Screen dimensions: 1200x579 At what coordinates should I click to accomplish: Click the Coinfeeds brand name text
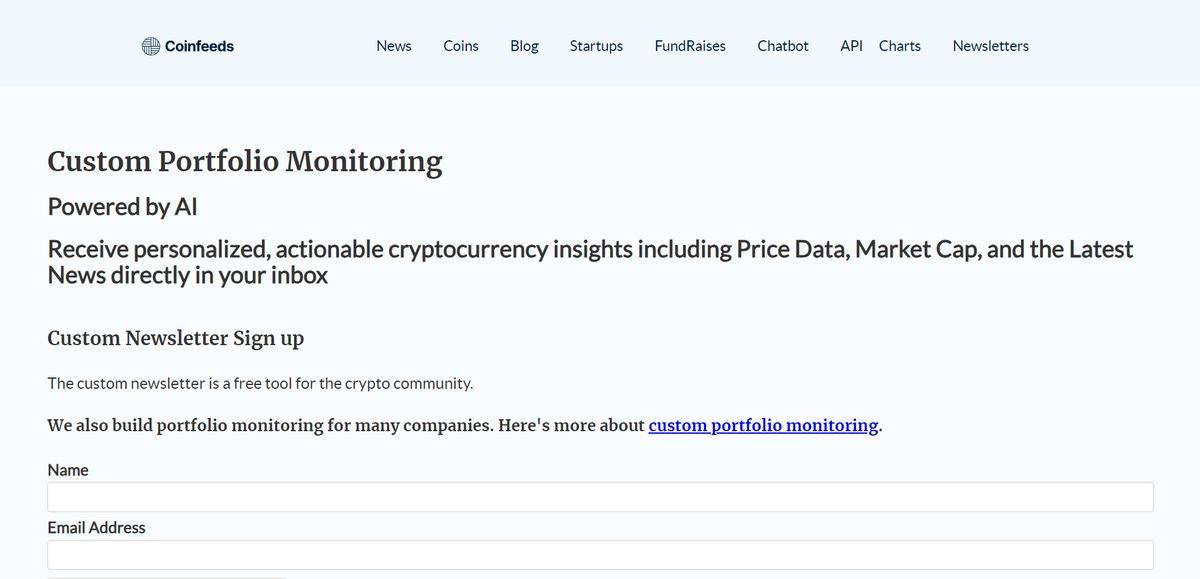click(199, 46)
